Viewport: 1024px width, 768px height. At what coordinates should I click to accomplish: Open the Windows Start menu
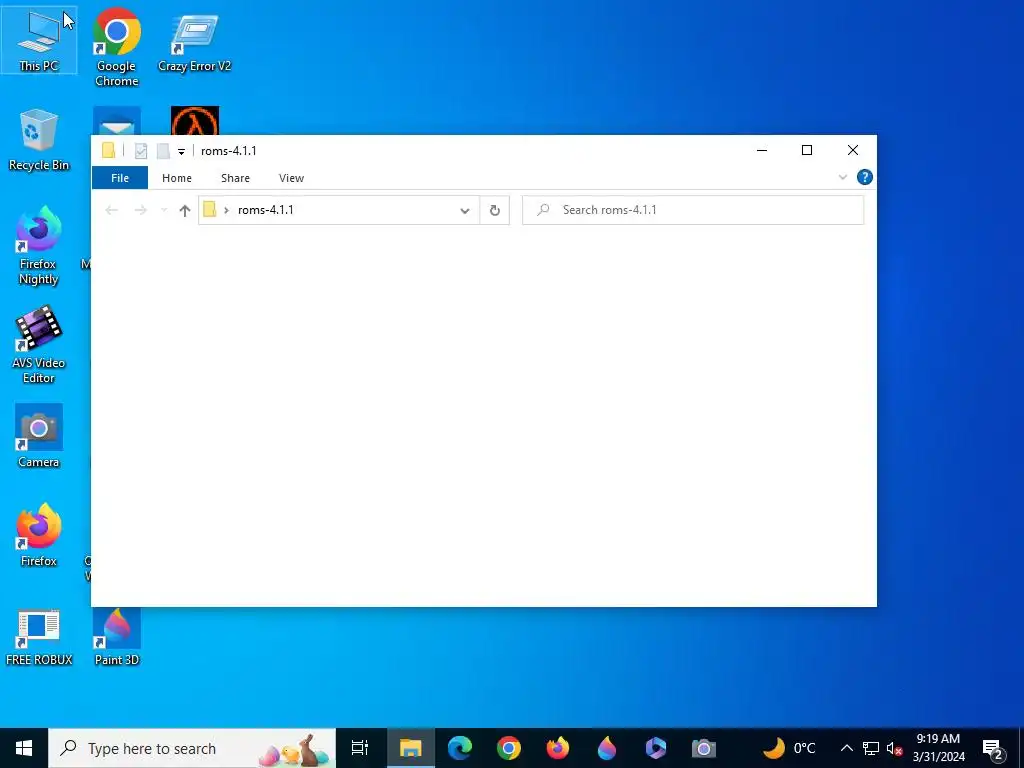point(24,748)
